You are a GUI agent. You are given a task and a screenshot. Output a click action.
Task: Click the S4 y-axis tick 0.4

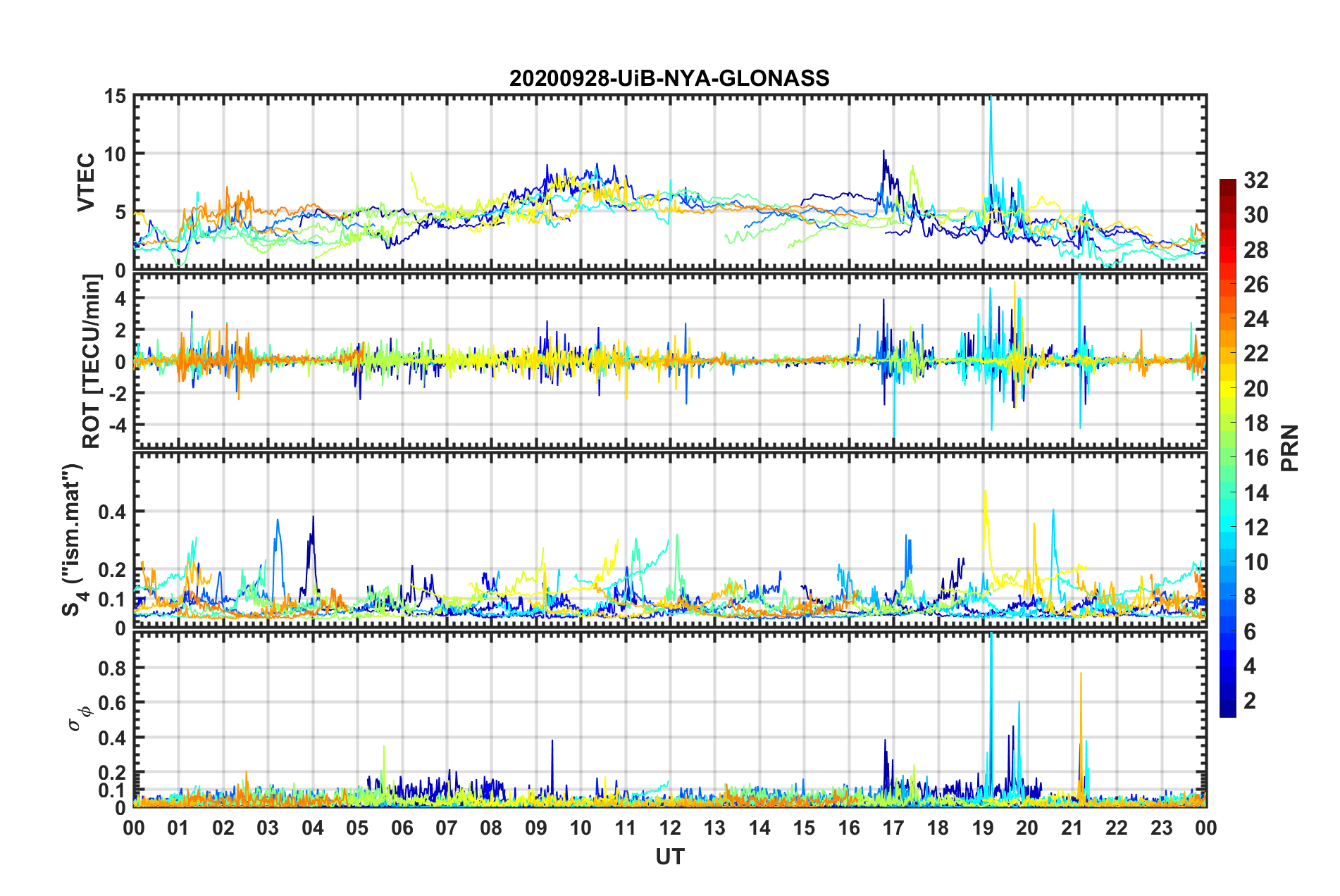pyautogui.click(x=112, y=512)
